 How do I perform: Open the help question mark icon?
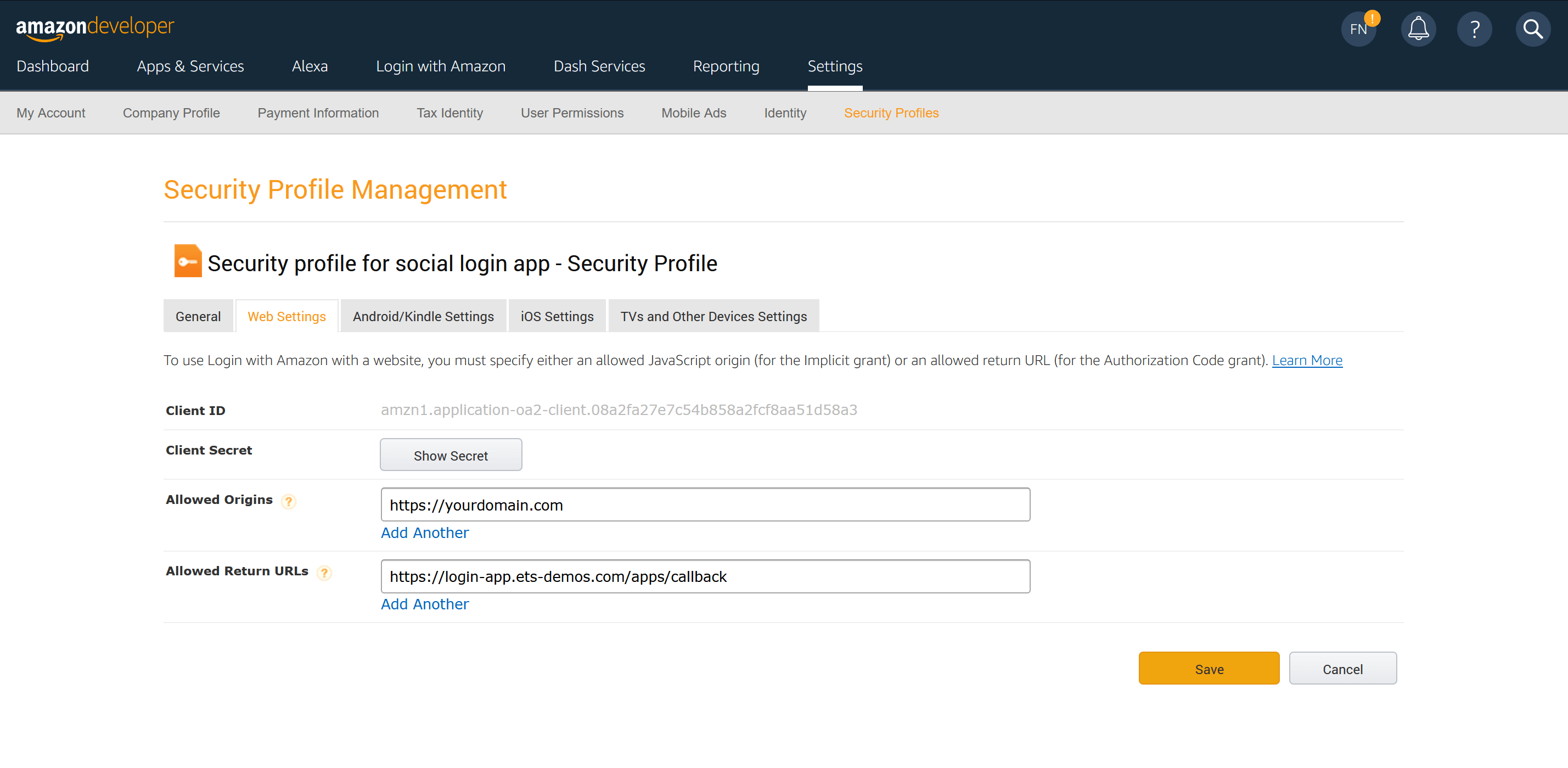(x=1474, y=29)
